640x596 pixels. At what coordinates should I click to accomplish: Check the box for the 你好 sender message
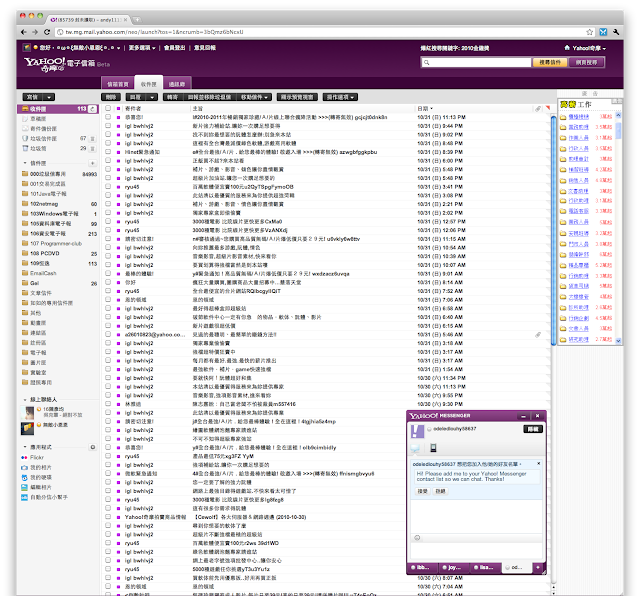click(108, 282)
